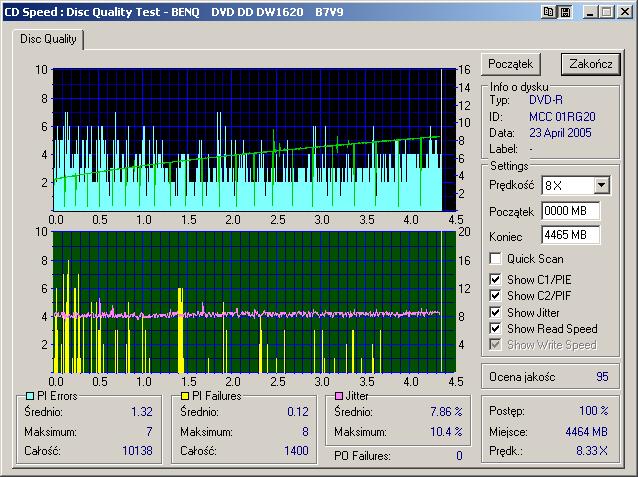Click the PI Errors total 10138
This screenshot has height=477, width=638.
coord(138,451)
